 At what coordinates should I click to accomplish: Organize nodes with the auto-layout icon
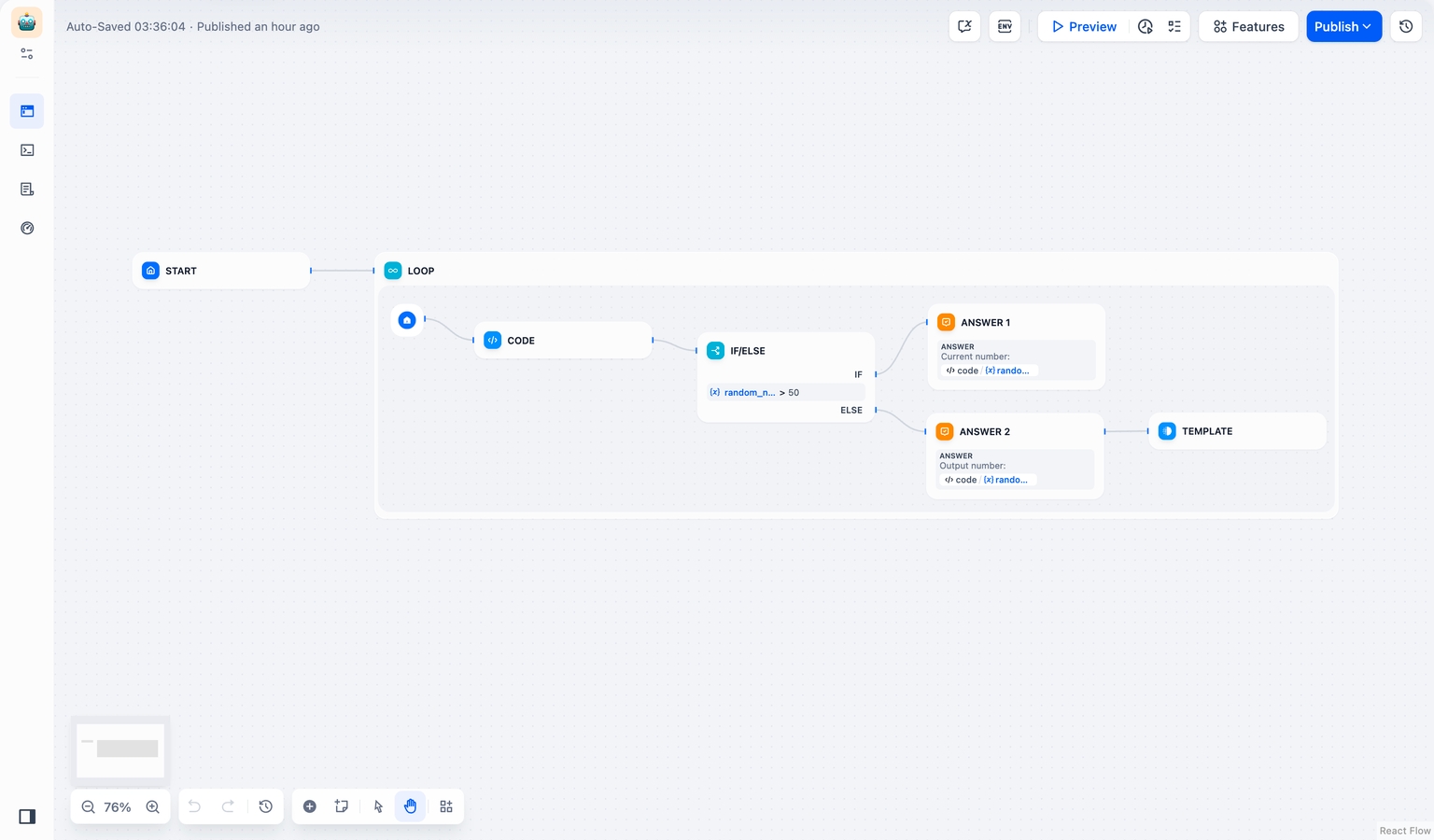point(445,806)
